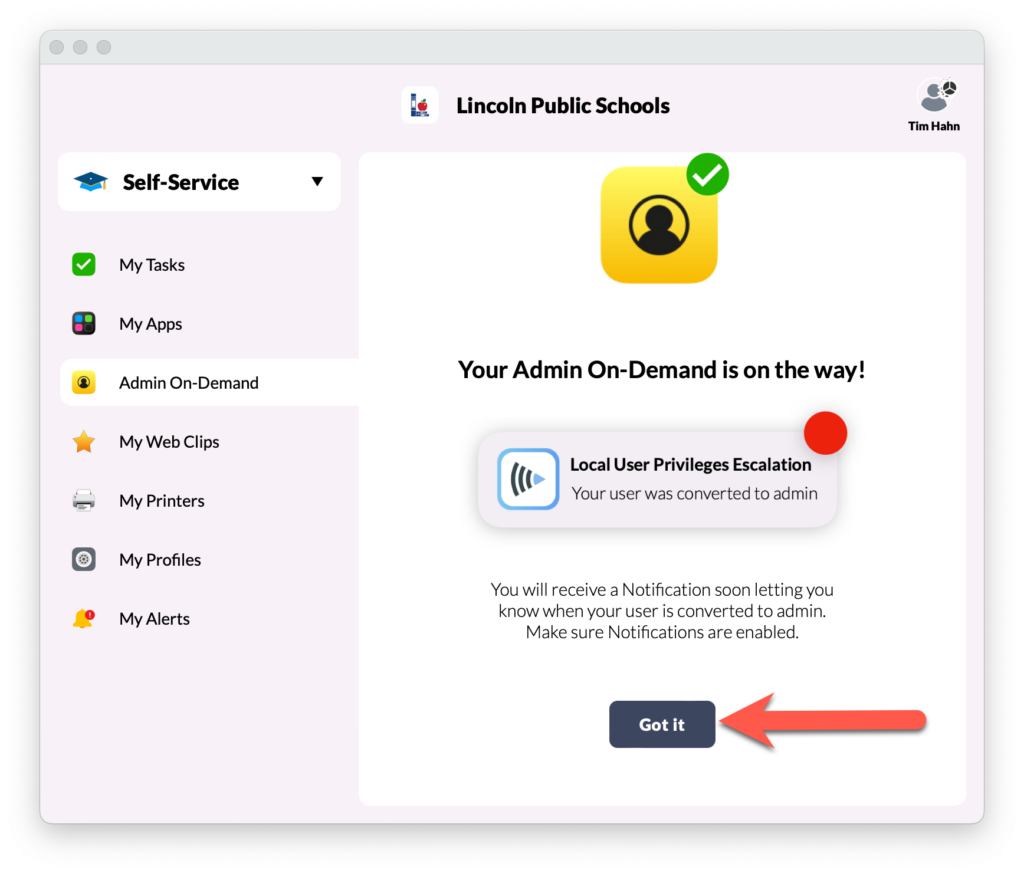Expand the Self-Service dropdown arrow

tap(317, 182)
